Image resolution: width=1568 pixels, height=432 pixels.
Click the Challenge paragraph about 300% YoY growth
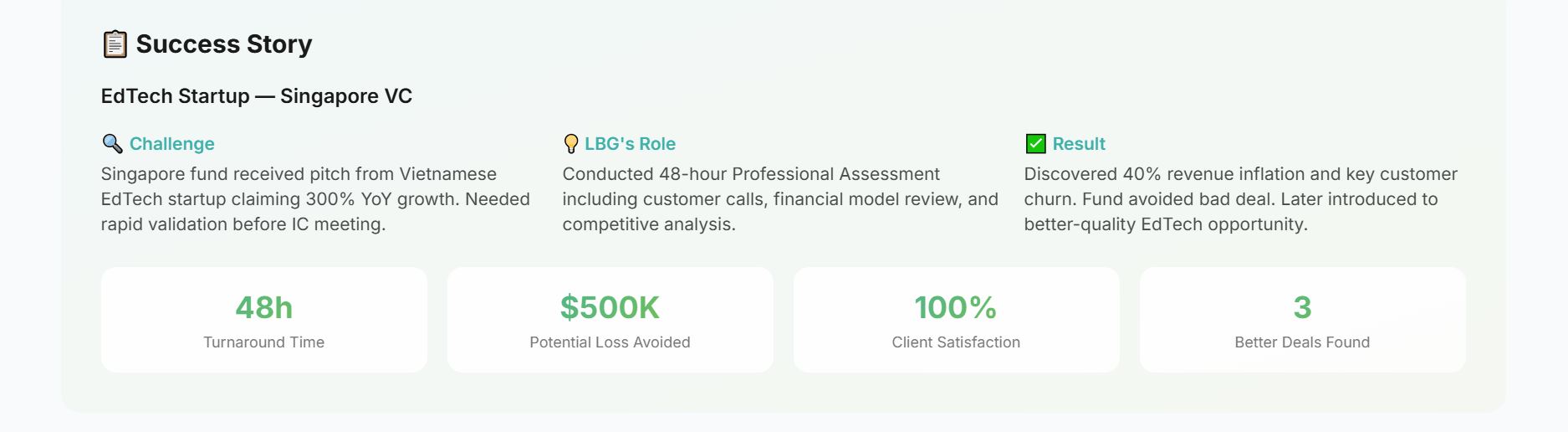[x=315, y=199]
